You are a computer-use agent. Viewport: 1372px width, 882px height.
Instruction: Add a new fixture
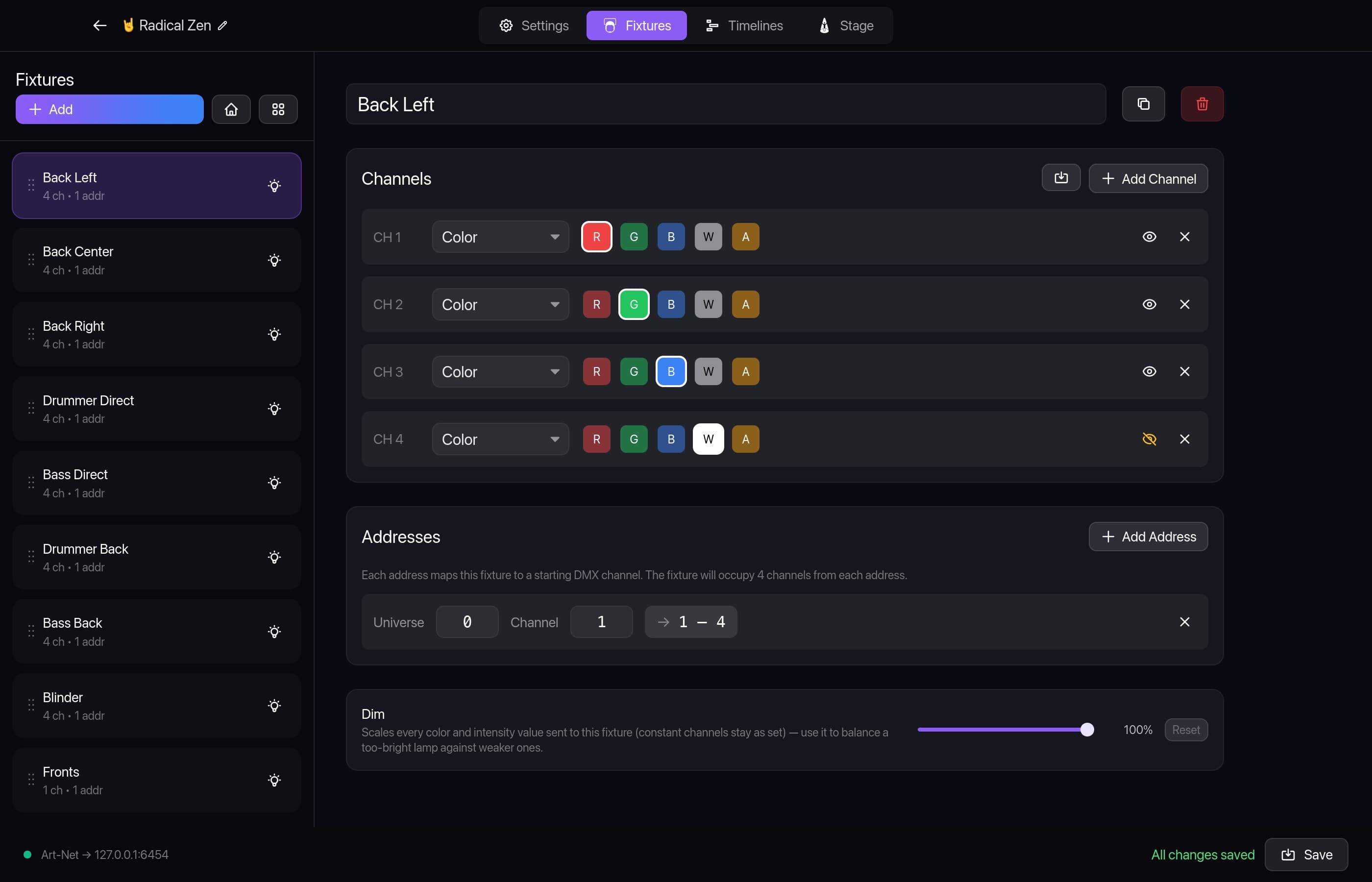[x=109, y=109]
